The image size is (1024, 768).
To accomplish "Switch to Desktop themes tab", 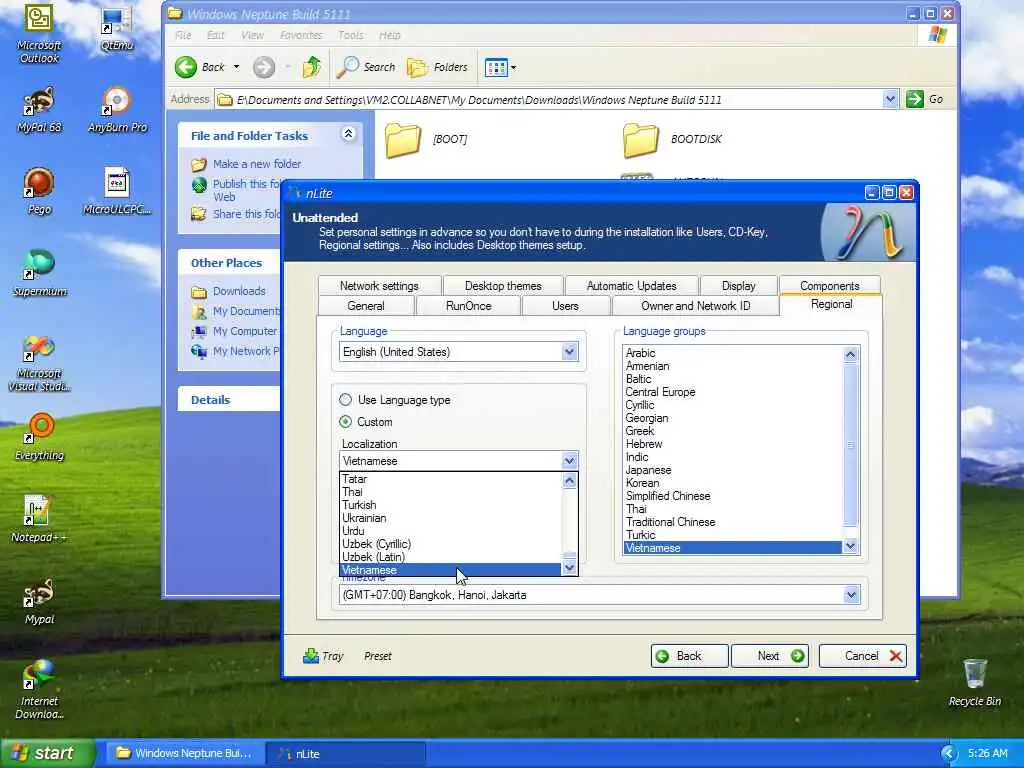I will pos(503,286).
